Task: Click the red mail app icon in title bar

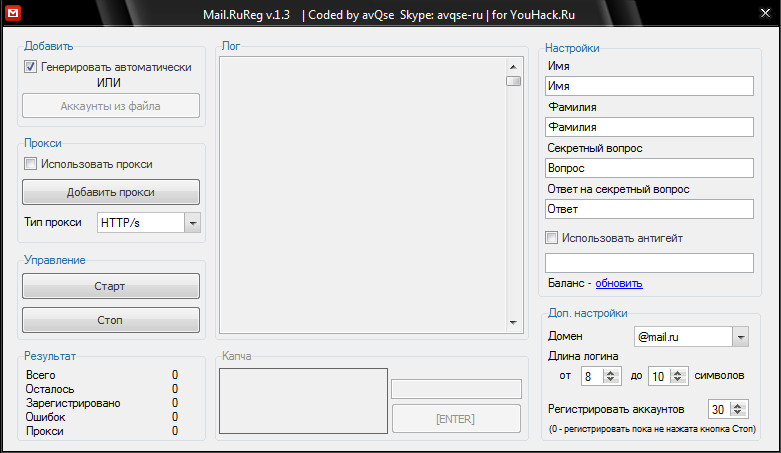Action: [x=13, y=13]
